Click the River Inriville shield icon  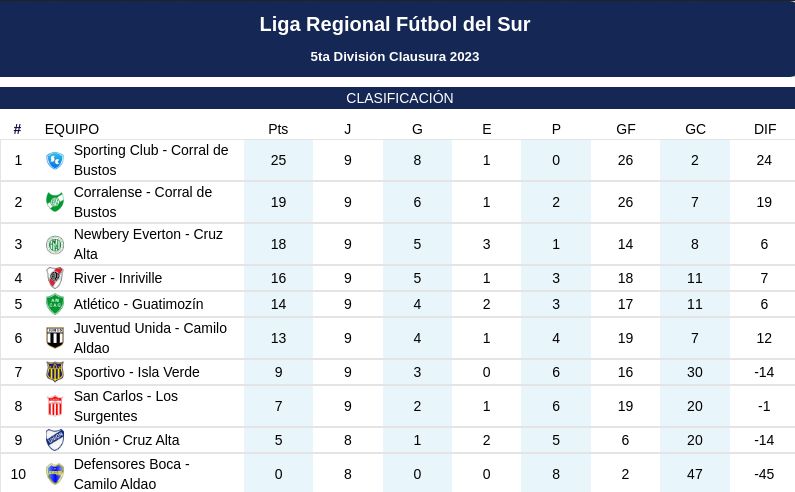click(55, 278)
